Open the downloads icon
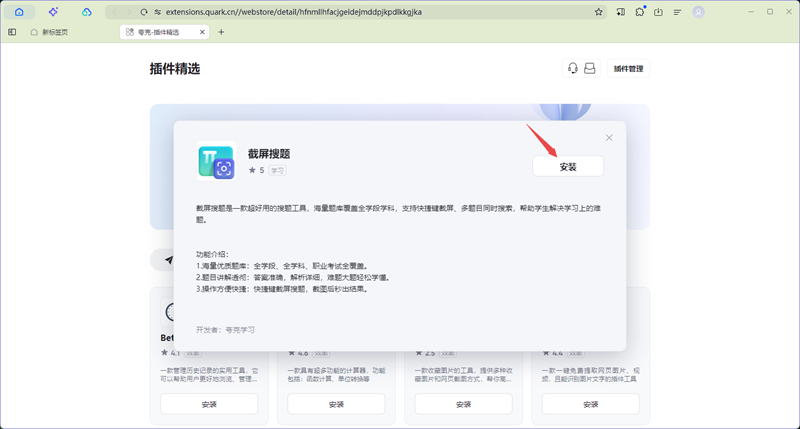Screen dimensions: 800x429 (658, 12)
